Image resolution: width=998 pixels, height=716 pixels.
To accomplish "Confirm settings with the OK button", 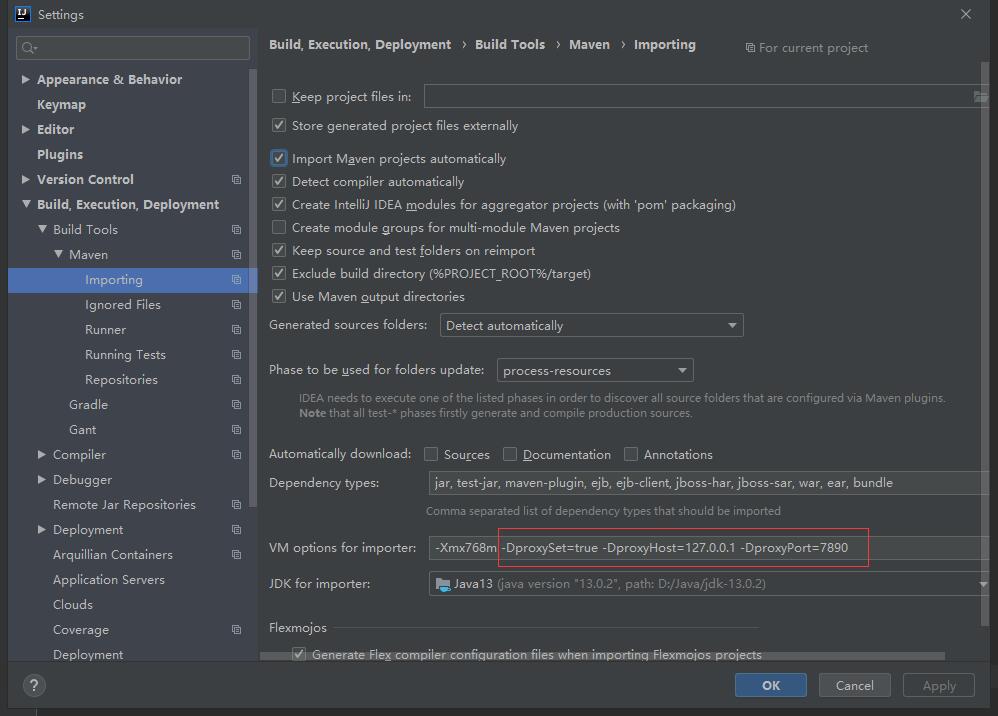I will coord(771,685).
